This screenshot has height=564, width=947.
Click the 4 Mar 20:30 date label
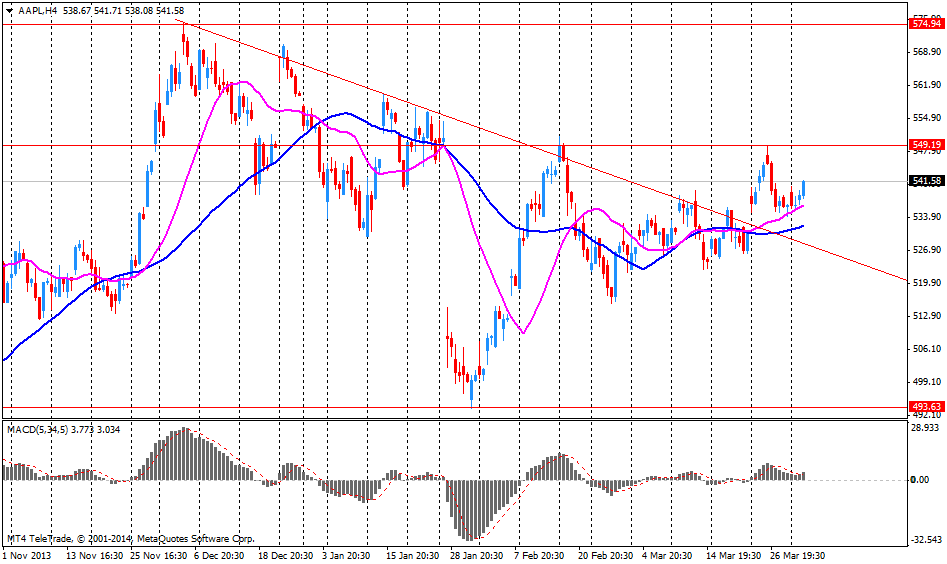667,556
